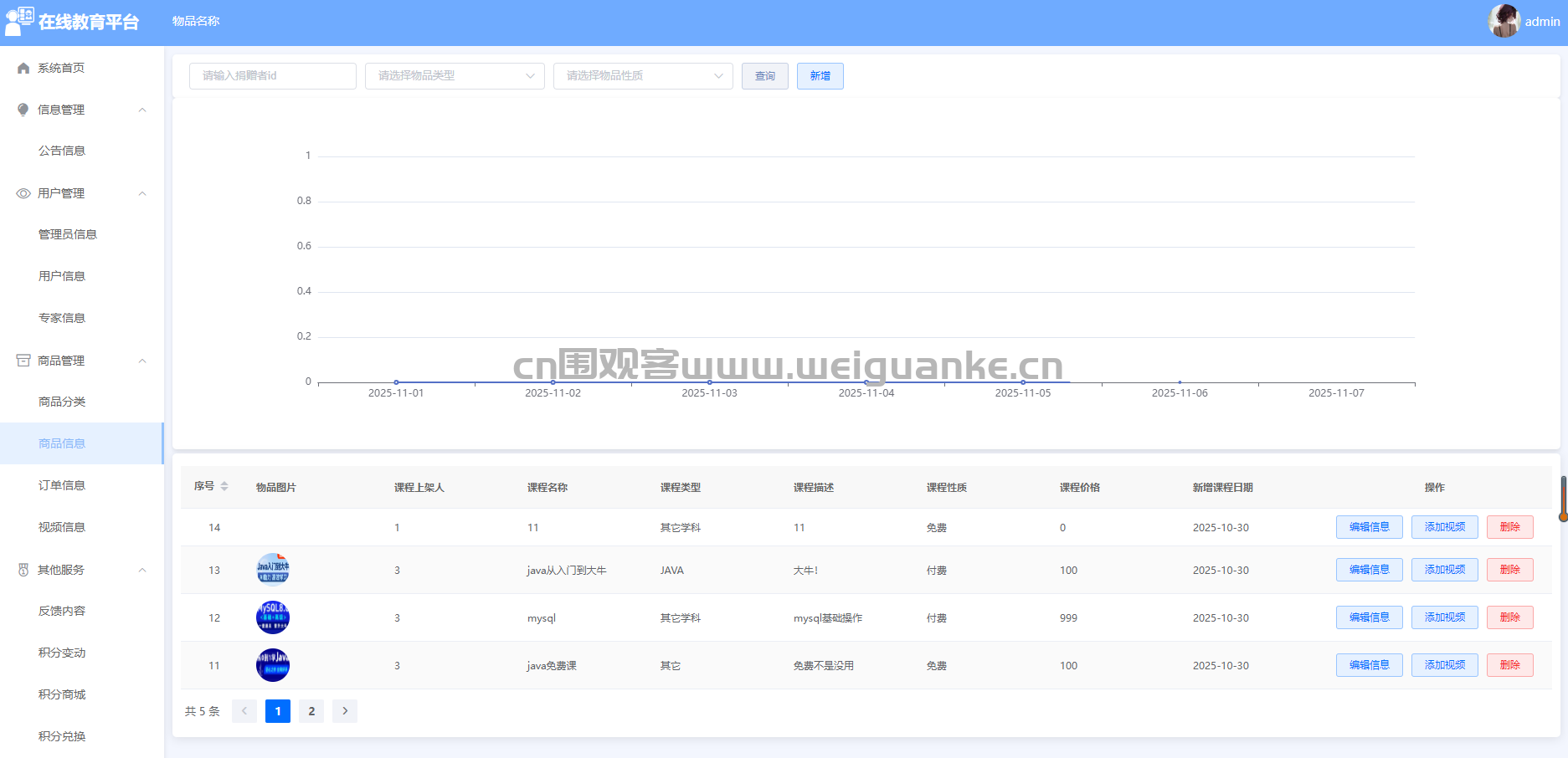Click the lightbulb icon next to 信息管理

[23, 110]
